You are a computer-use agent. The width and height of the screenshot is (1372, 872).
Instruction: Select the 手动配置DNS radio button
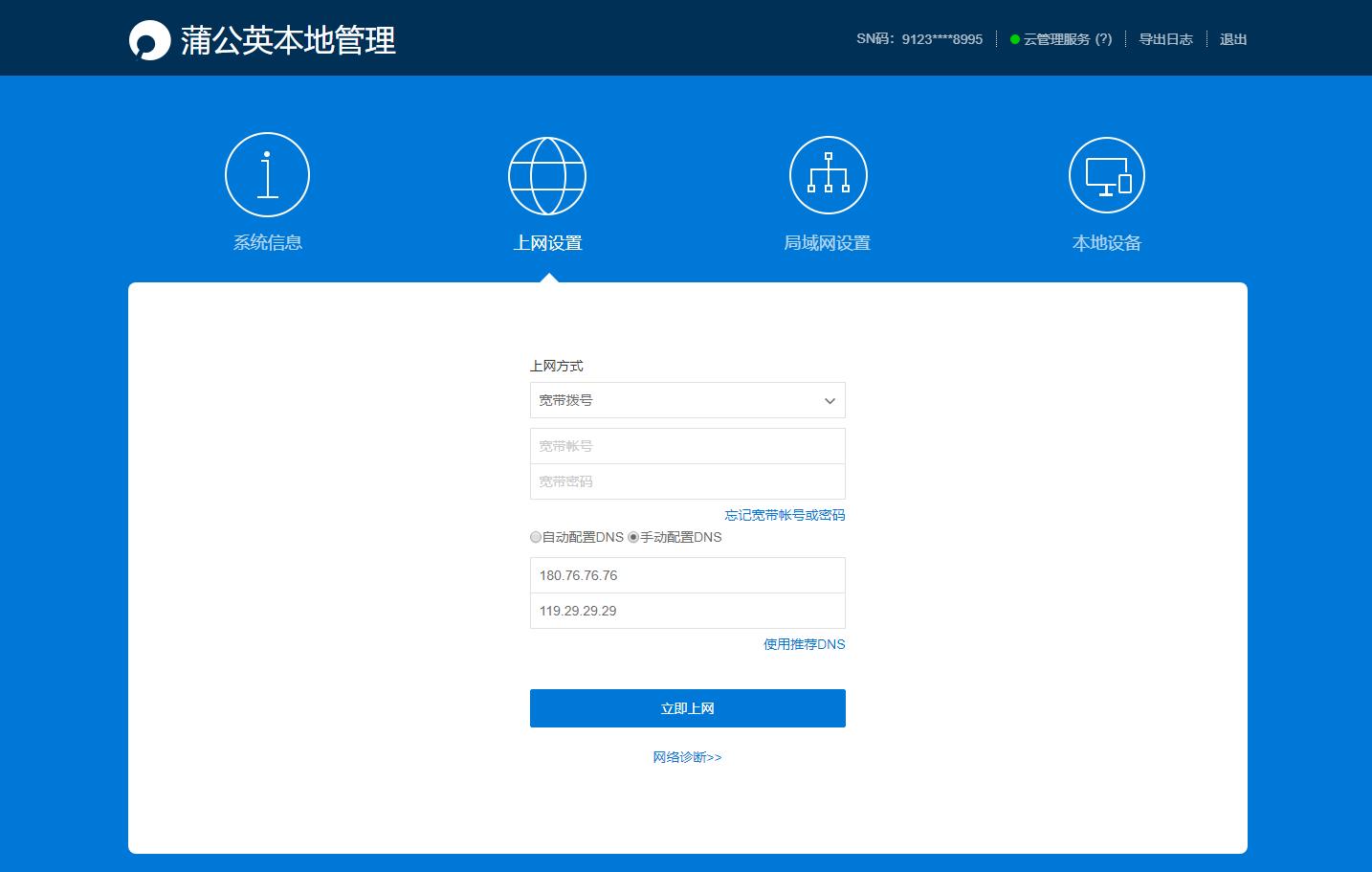point(632,537)
